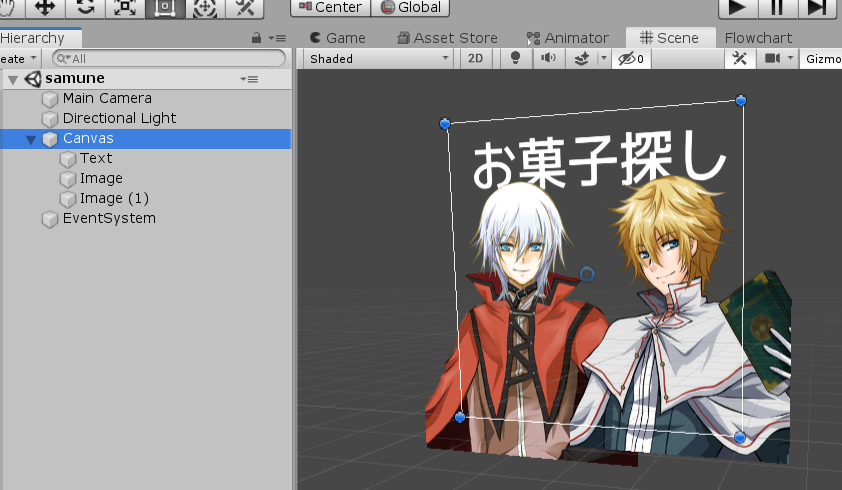Step one frame forward
The width and height of the screenshot is (842, 490).
pyautogui.click(x=817, y=8)
